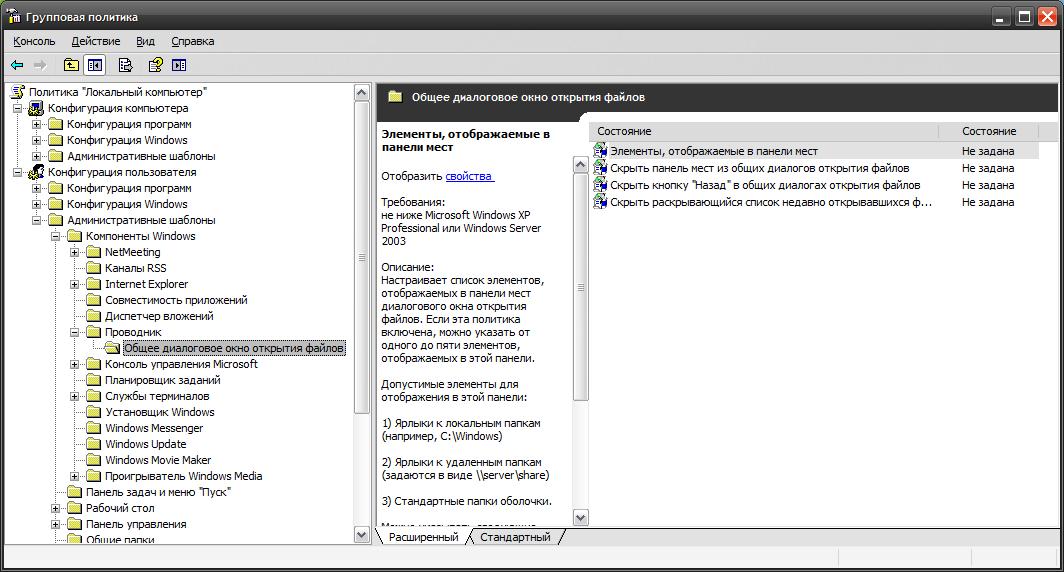The height and width of the screenshot is (572, 1064).
Task: Expand Административные шаблоны under computer configuration
Action: [x=37, y=156]
